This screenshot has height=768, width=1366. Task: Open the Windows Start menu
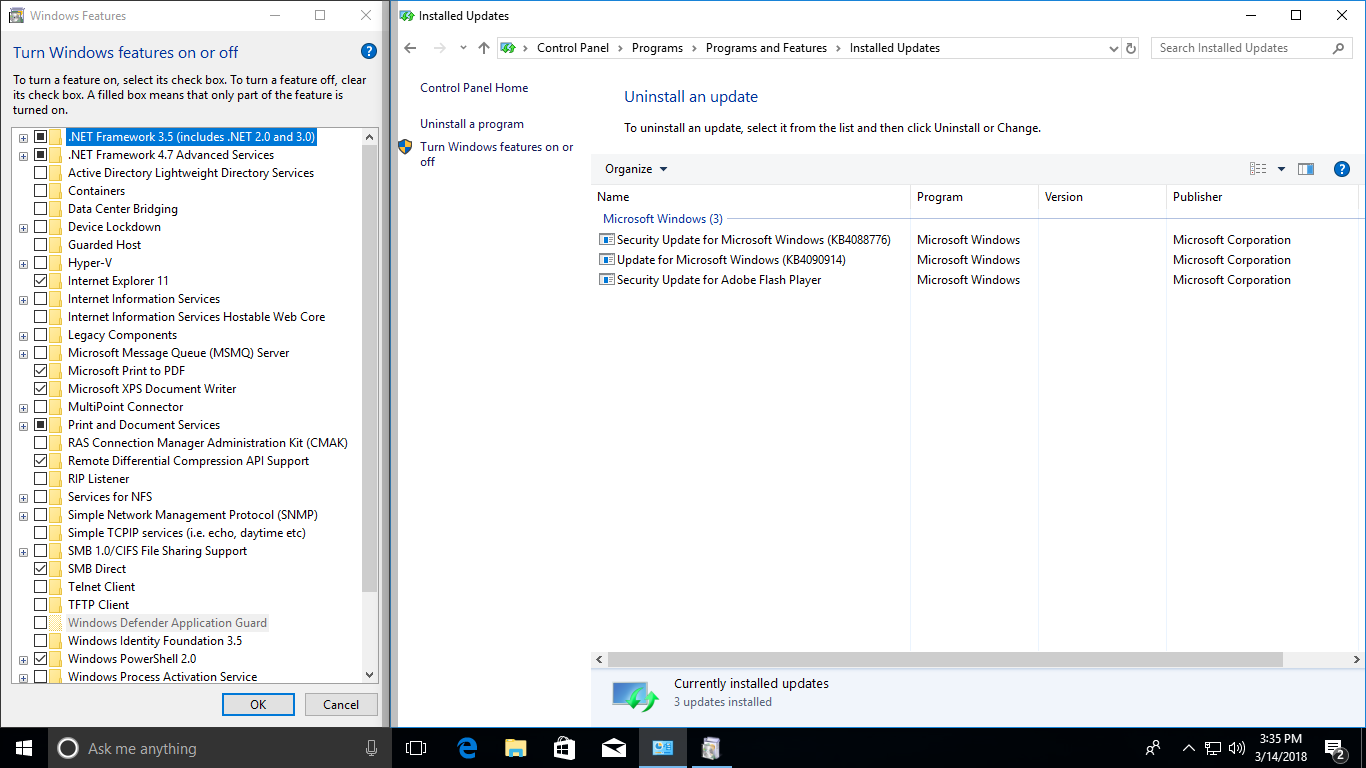point(24,748)
